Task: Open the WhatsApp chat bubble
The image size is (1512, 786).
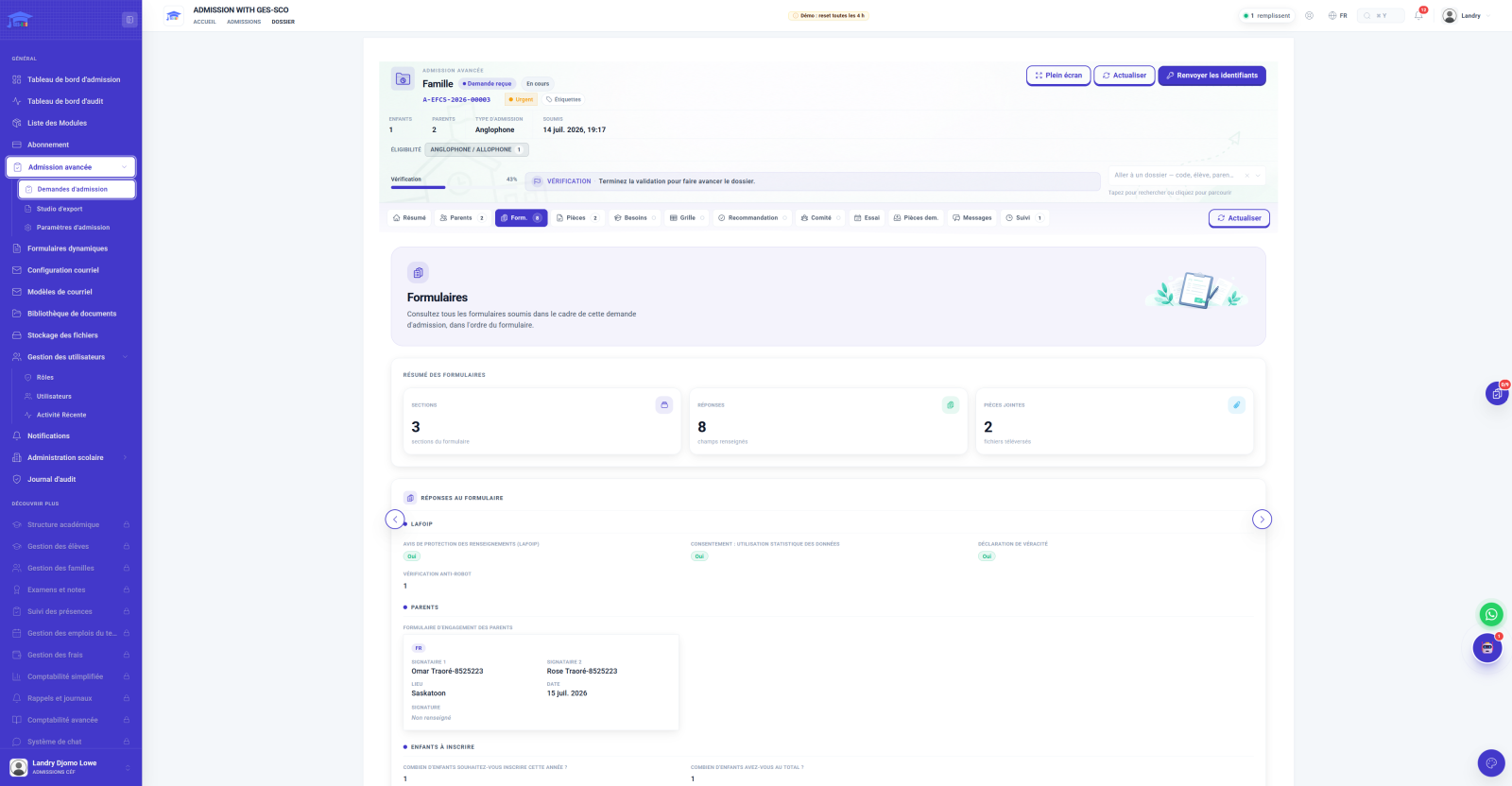Action: coord(1490,614)
